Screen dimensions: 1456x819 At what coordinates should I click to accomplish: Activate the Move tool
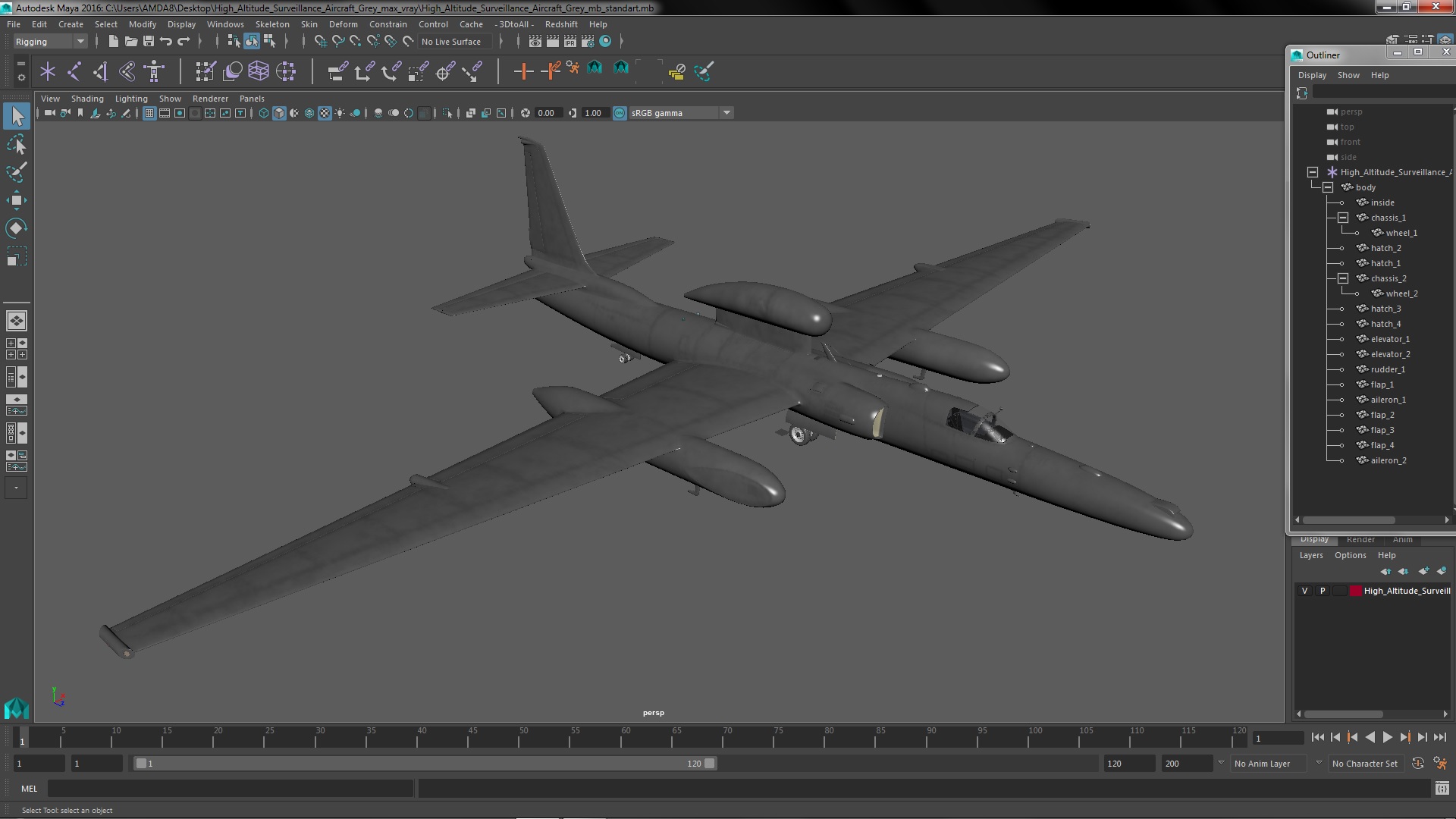click(x=17, y=200)
